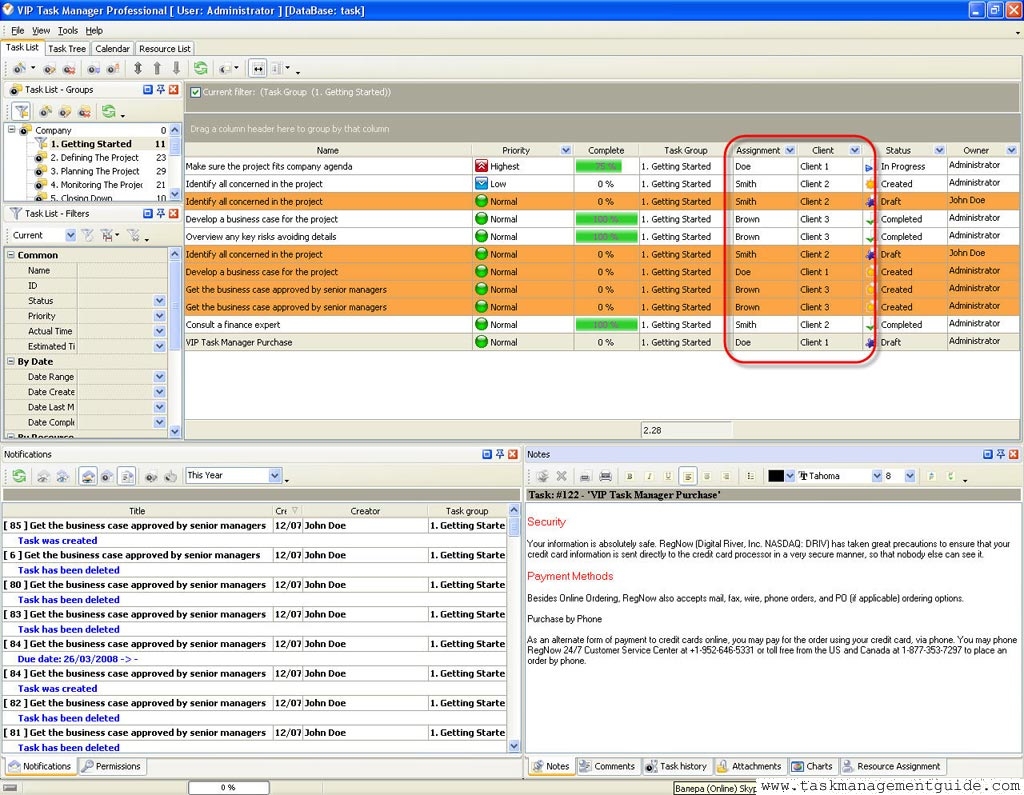Open the Task history tab
Screen dimensions: 1024x795
[676, 766]
